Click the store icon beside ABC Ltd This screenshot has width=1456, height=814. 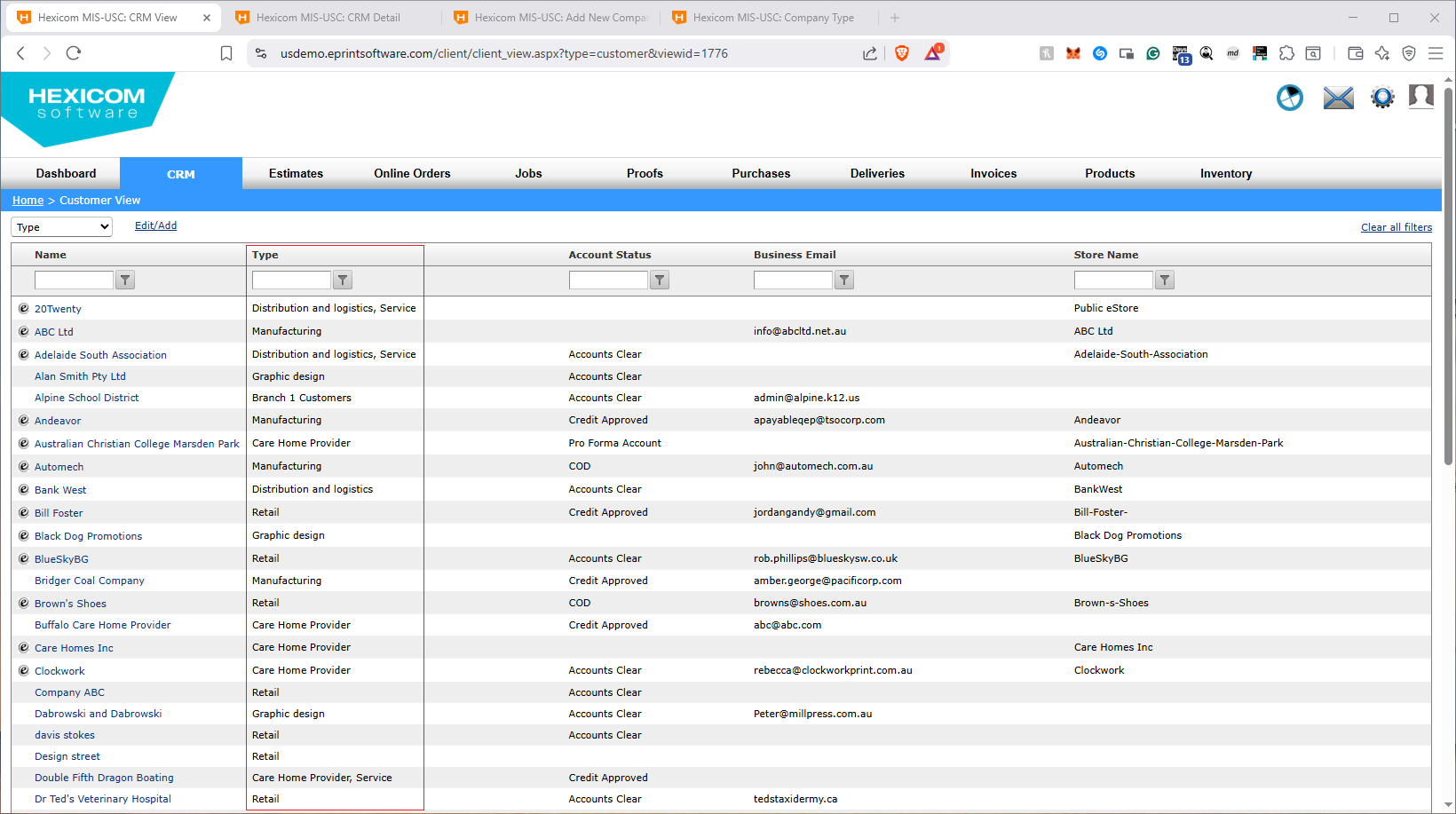point(24,331)
